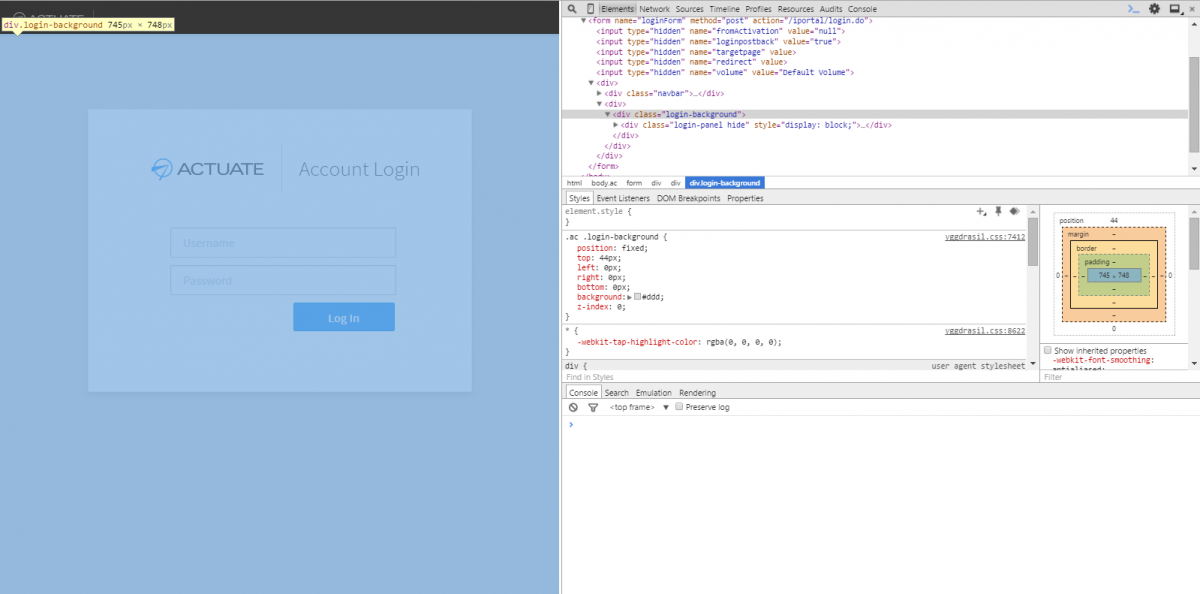Collapse the login-background div node

point(608,114)
